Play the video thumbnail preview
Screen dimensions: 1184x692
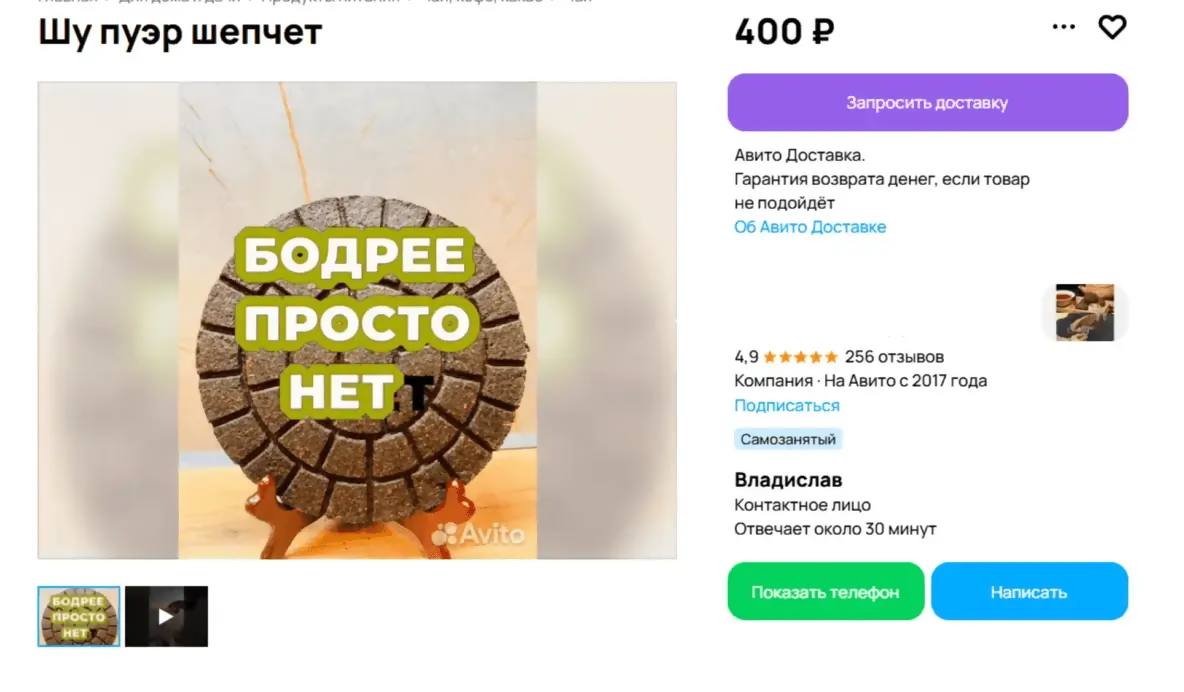point(166,616)
